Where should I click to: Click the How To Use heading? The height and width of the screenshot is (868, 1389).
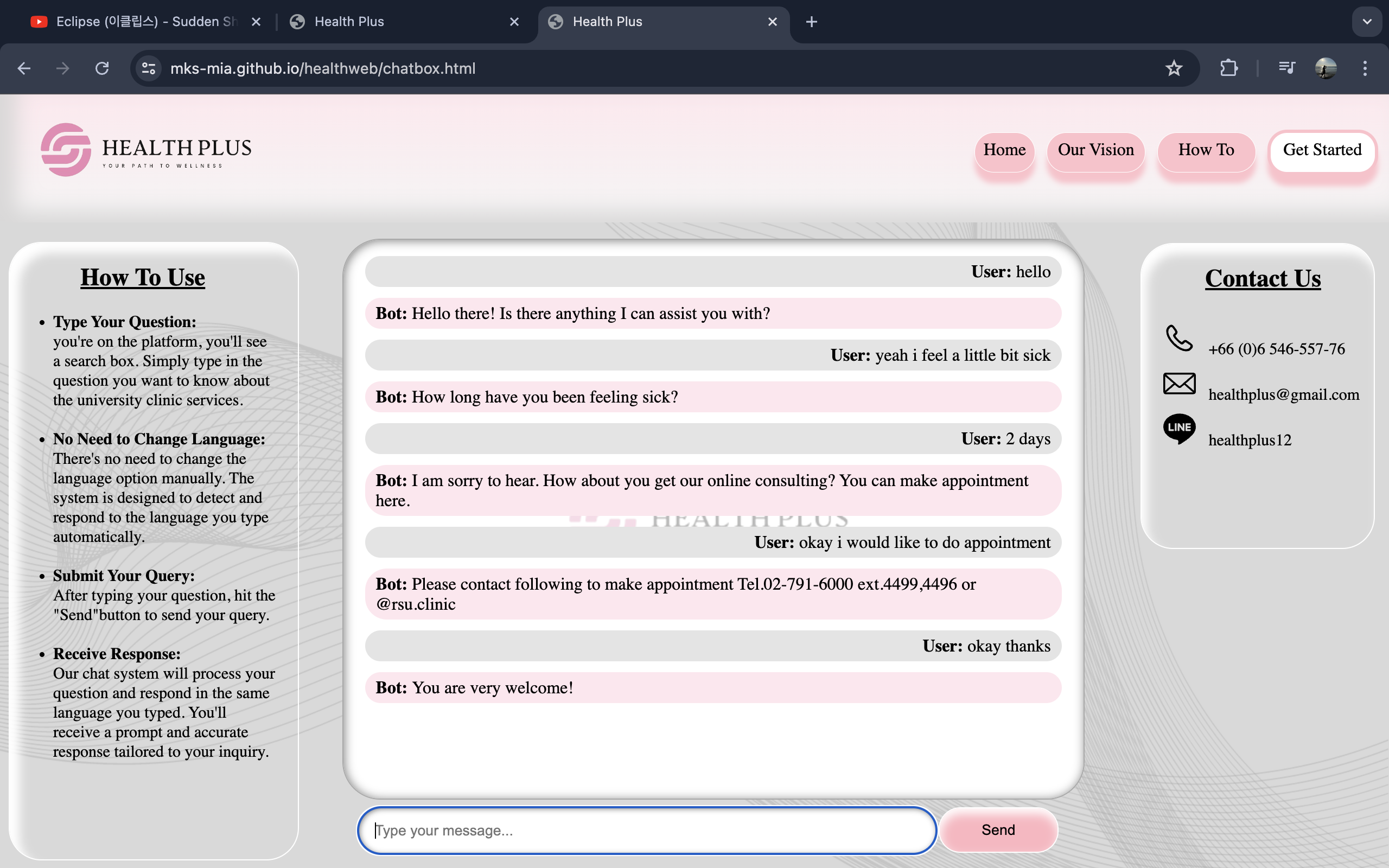point(142,277)
